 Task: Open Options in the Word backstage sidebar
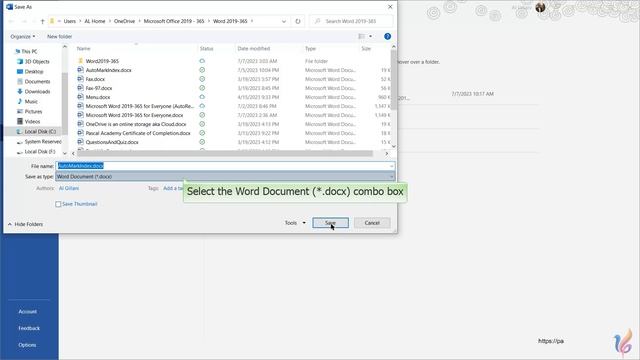(27, 345)
